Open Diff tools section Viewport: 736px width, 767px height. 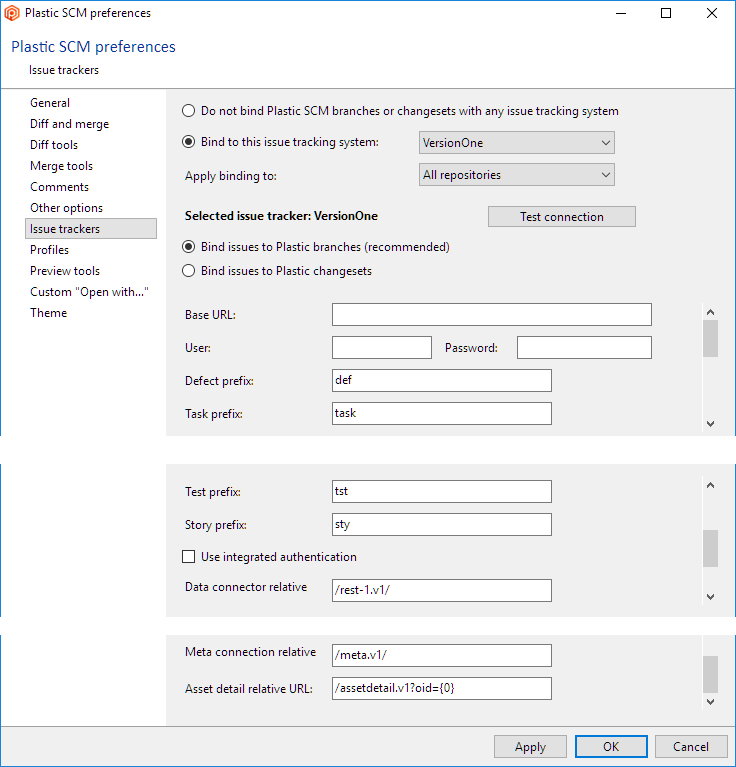54,145
